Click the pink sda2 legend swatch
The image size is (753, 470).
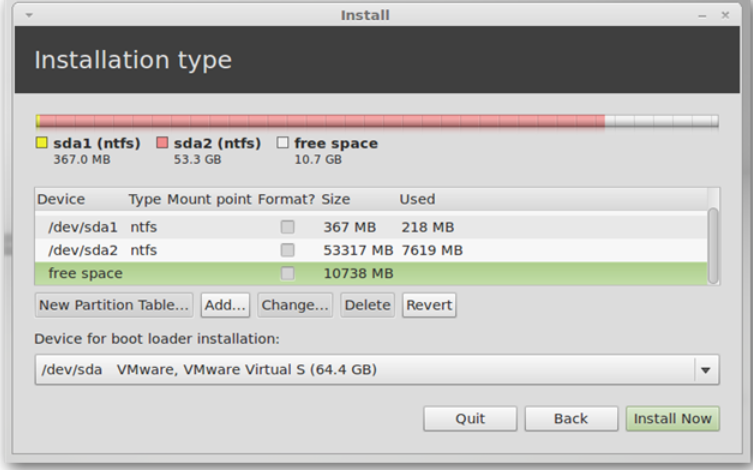pos(162,143)
